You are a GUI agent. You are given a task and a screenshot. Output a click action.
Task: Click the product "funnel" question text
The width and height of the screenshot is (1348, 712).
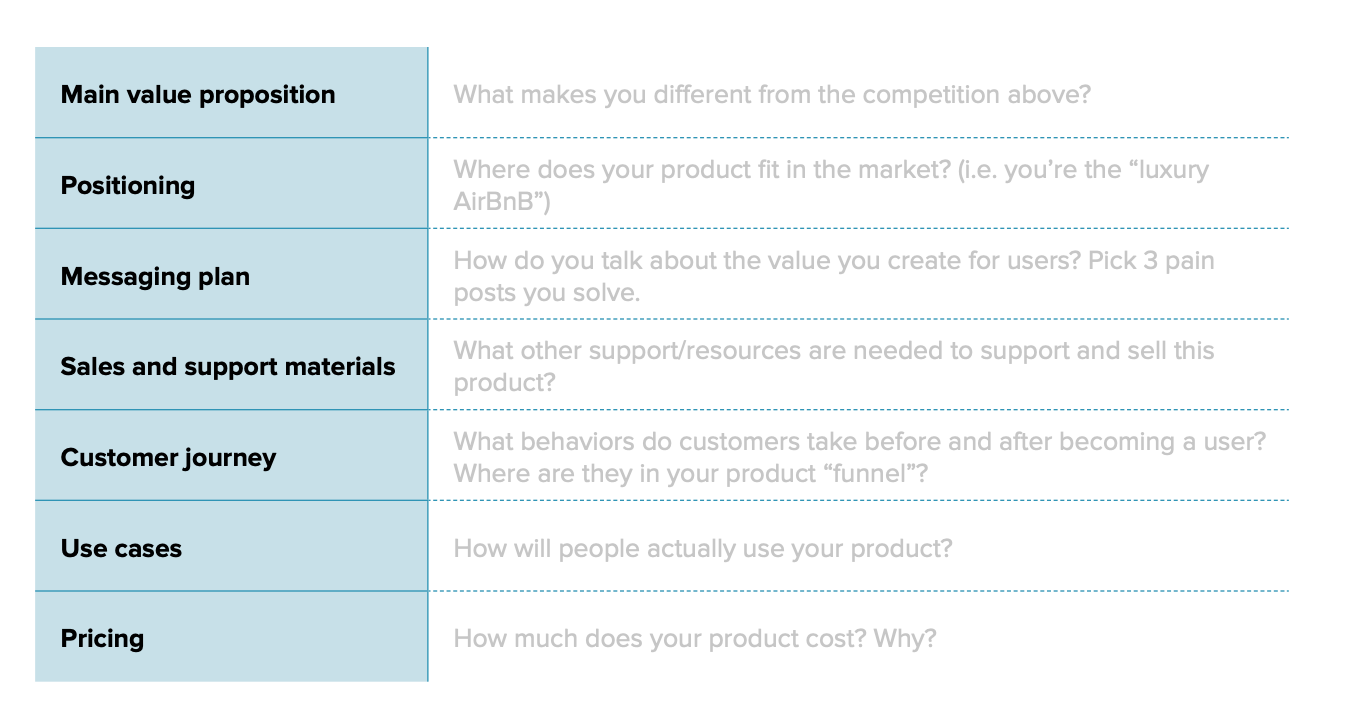coord(690,472)
